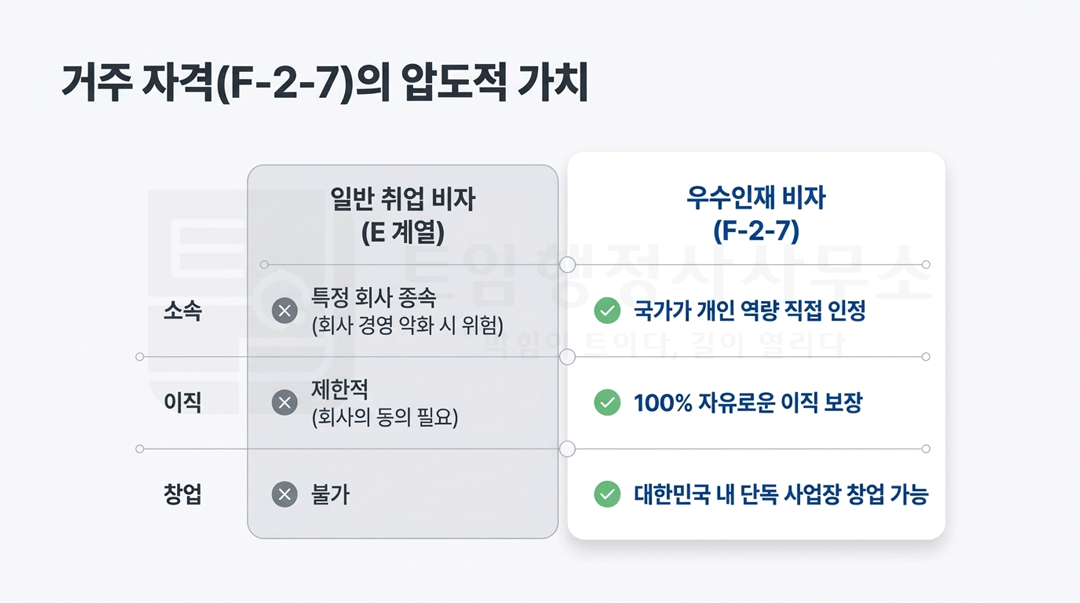Select the 국가가 개인 역량 직접 인정 text
The width and height of the screenshot is (1080, 603).
pos(749,311)
